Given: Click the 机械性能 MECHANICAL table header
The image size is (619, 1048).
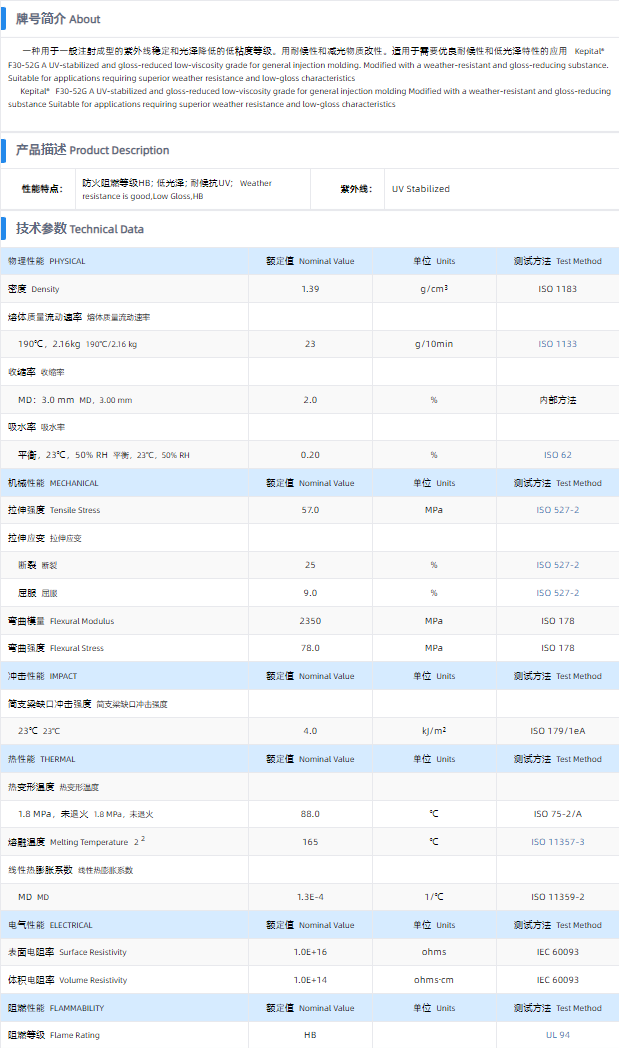Looking at the screenshot, I should click(x=53, y=483).
